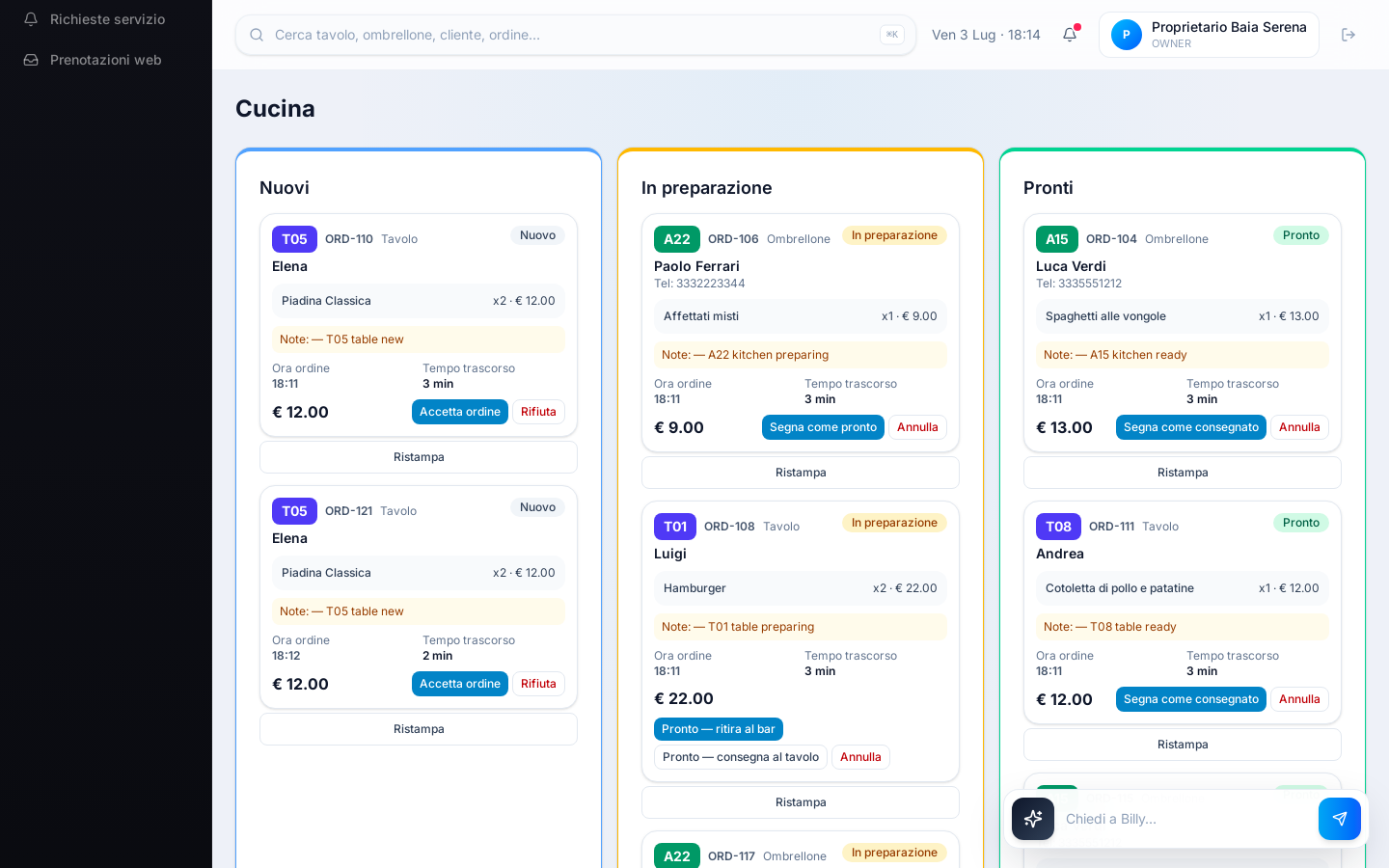Click the logout icon in header

pyautogui.click(x=1348, y=35)
